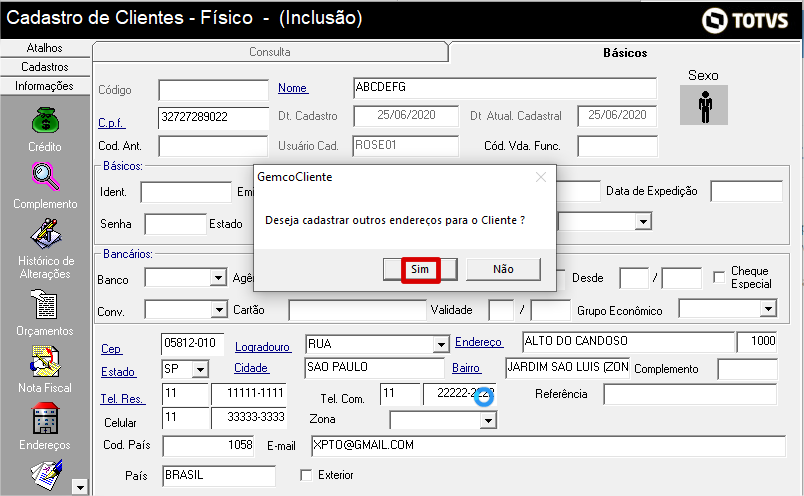The height and width of the screenshot is (496, 804).
Task: Click the Bairro field JARDIM SAO LUIS
Action: pyautogui.click(x=567, y=368)
